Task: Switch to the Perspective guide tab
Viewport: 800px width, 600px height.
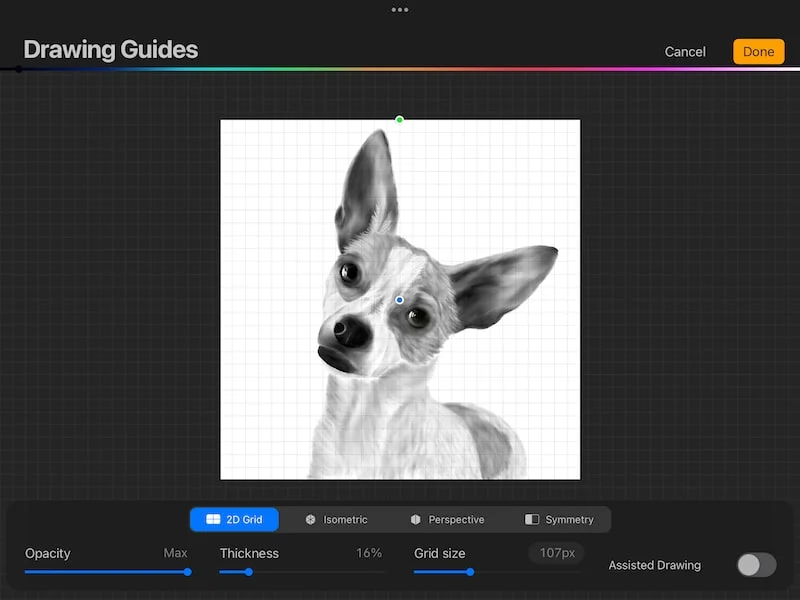Action: coord(447,519)
